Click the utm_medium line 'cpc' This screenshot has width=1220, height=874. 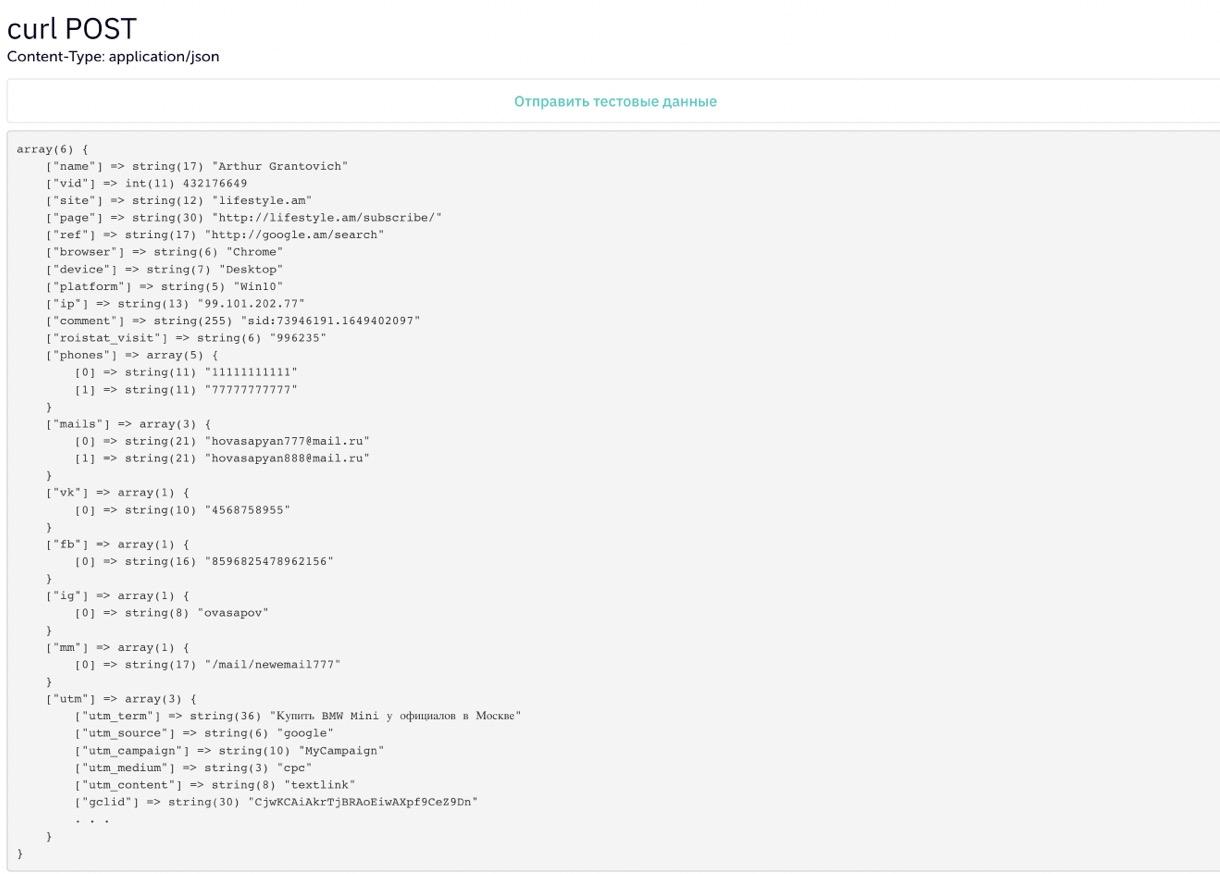pos(193,768)
